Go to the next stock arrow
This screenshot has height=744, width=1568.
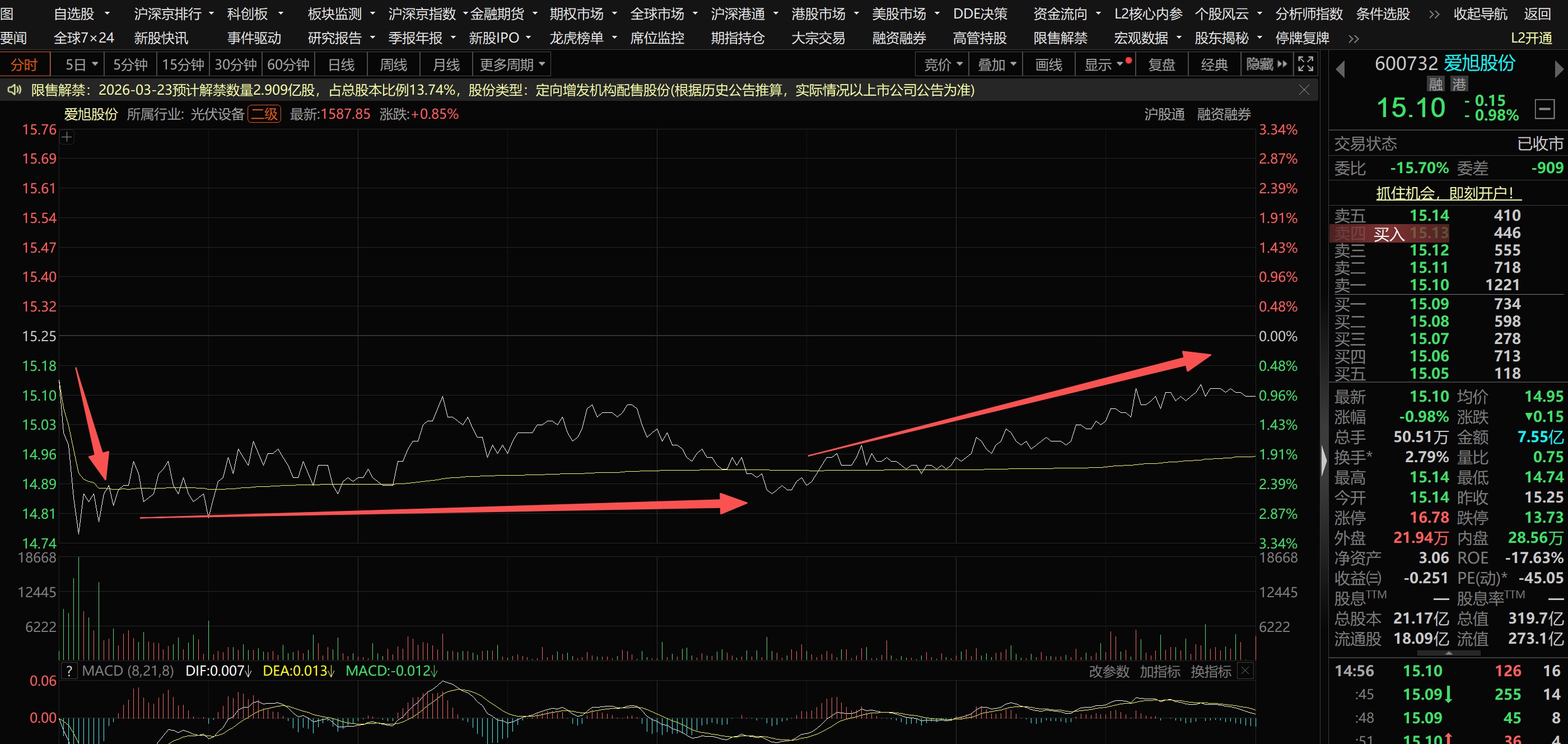pyautogui.click(x=1558, y=69)
